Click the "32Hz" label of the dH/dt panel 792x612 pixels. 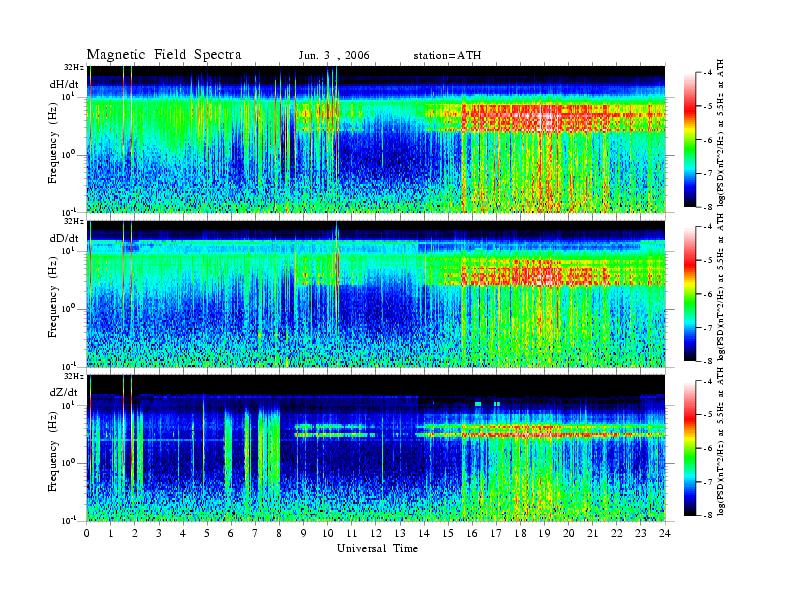(73, 67)
